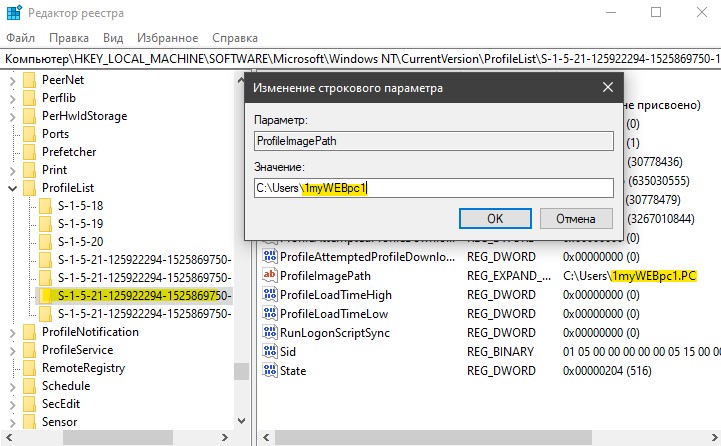Click the Параметр name field

coord(434,141)
